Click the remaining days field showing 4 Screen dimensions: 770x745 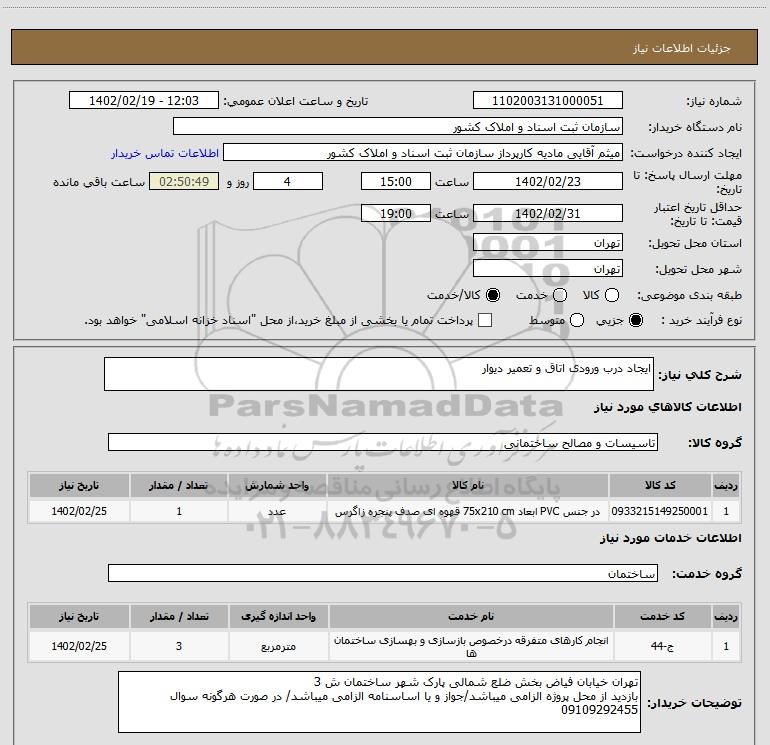click(288, 182)
